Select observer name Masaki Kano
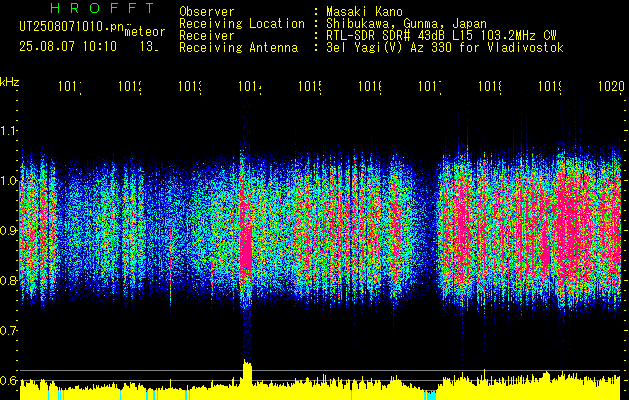The image size is (629, 400). point(364,12)
